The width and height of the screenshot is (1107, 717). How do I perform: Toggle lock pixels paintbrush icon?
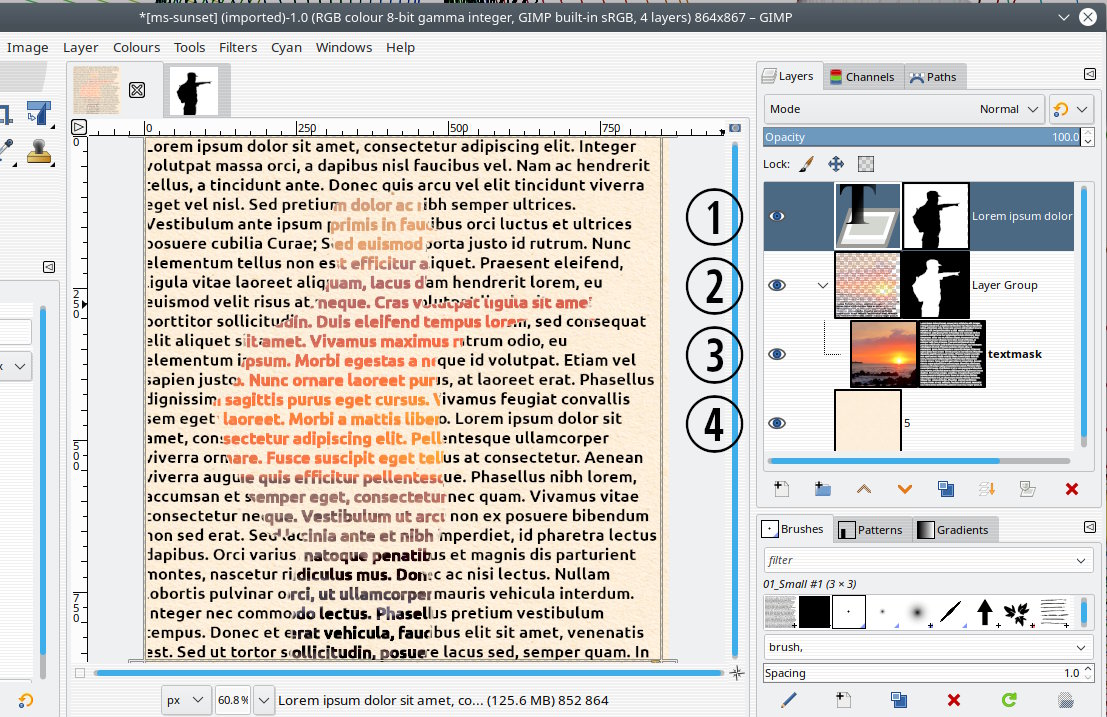[x=807, y=164]
